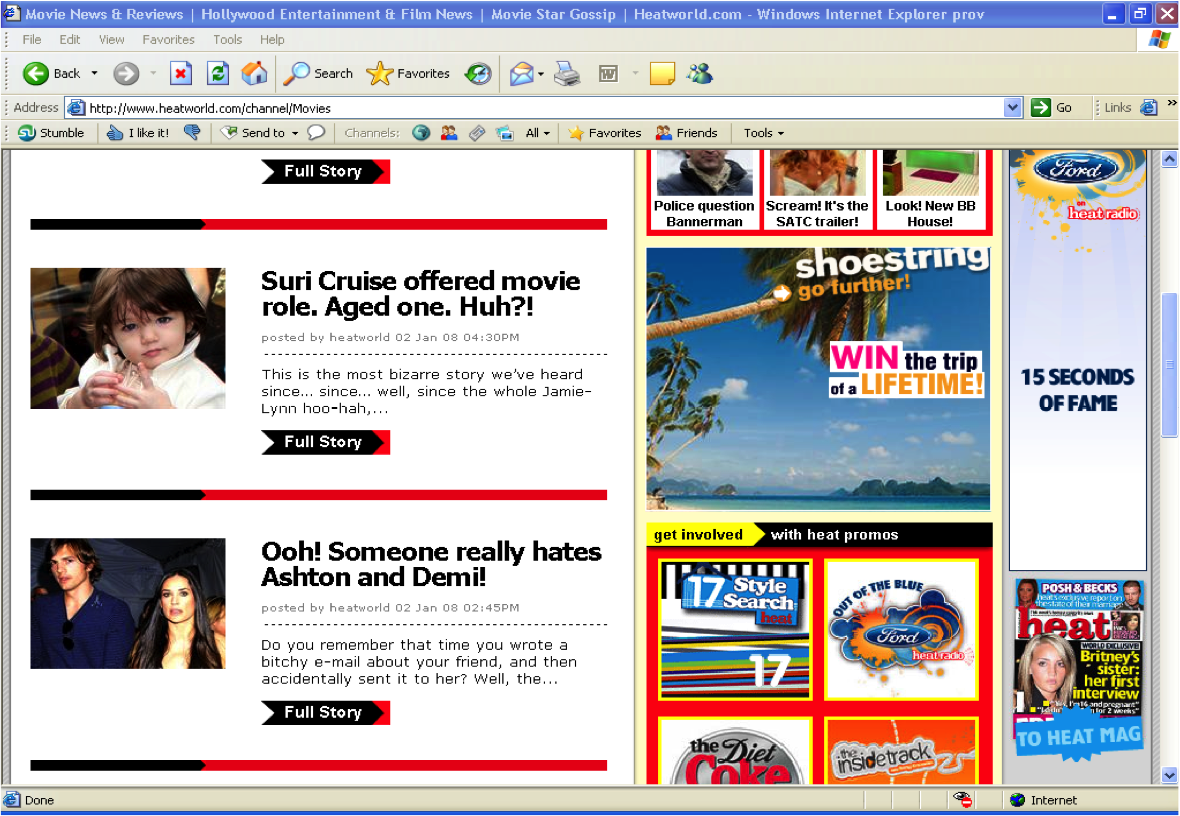Expand the Mail button dropdown arrow
This screenshot has width=1180, height=816.
541,73
